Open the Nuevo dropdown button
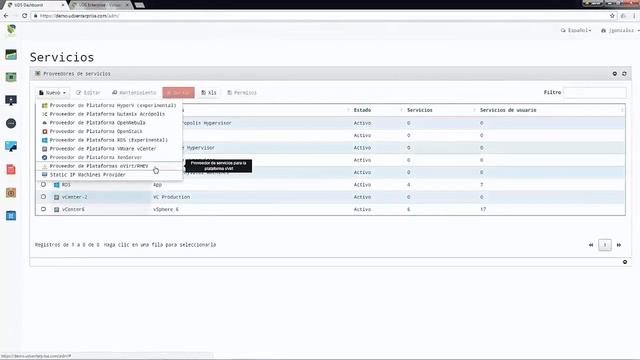The width and height of the screenshot is (640, 360). click(x=52, y=93)
